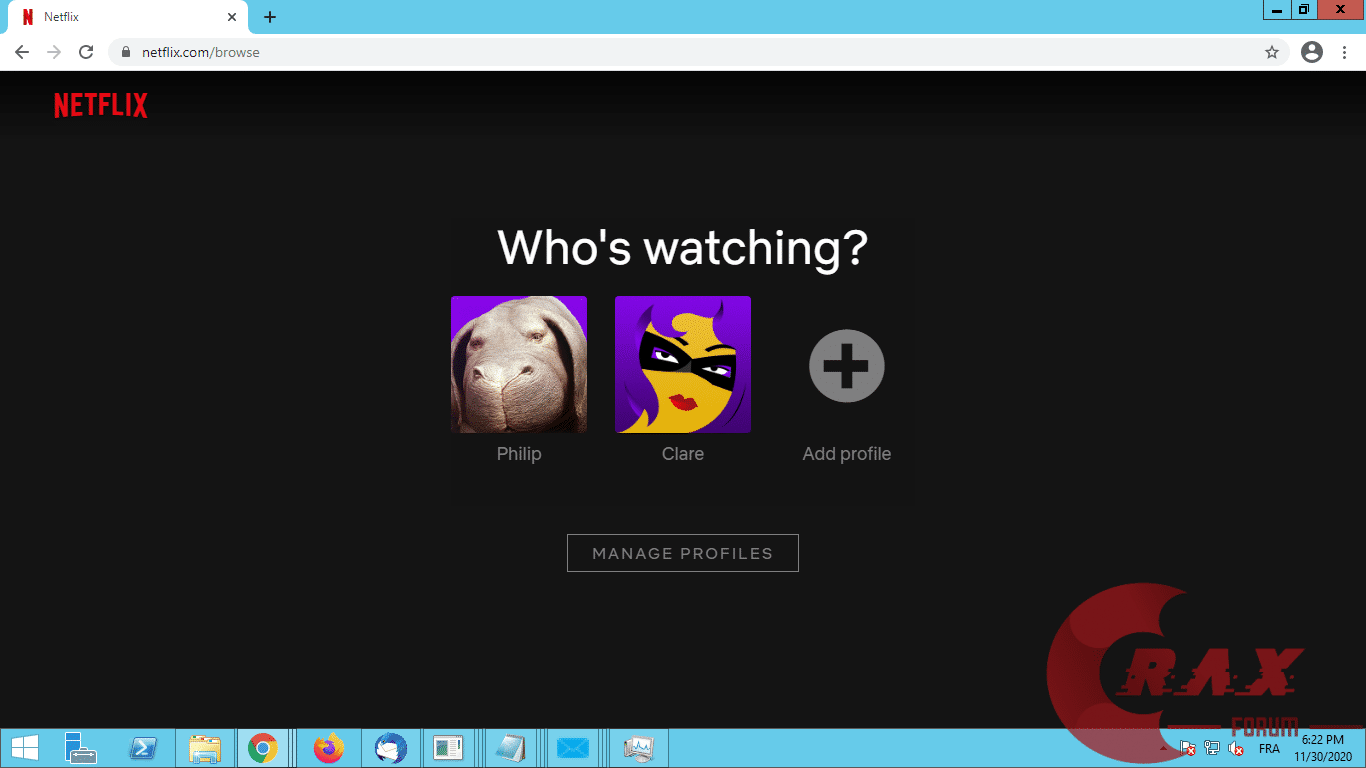Image resolution: width=1366 pixels, height=768 pixels.
Task: Open a new browser tab
Action: (x=270, y=17)
